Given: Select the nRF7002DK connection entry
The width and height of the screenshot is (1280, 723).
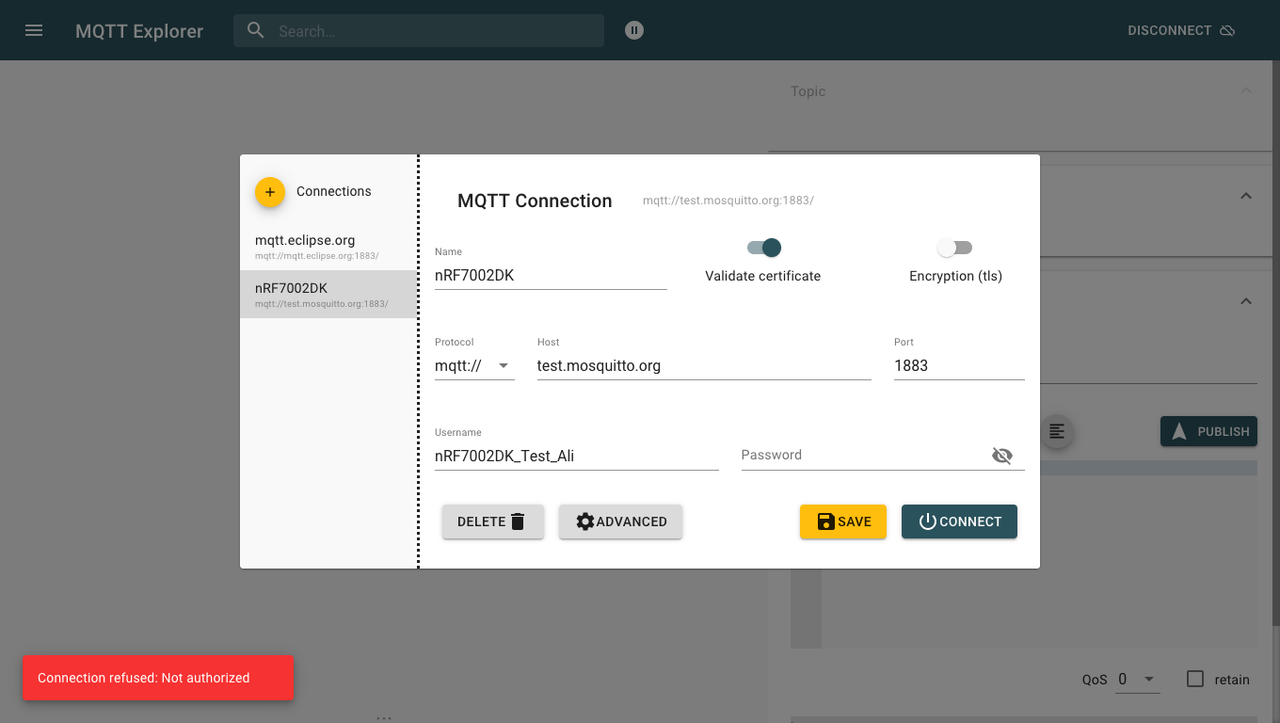Looking at the screenshot, I should (x=329, y=294).
